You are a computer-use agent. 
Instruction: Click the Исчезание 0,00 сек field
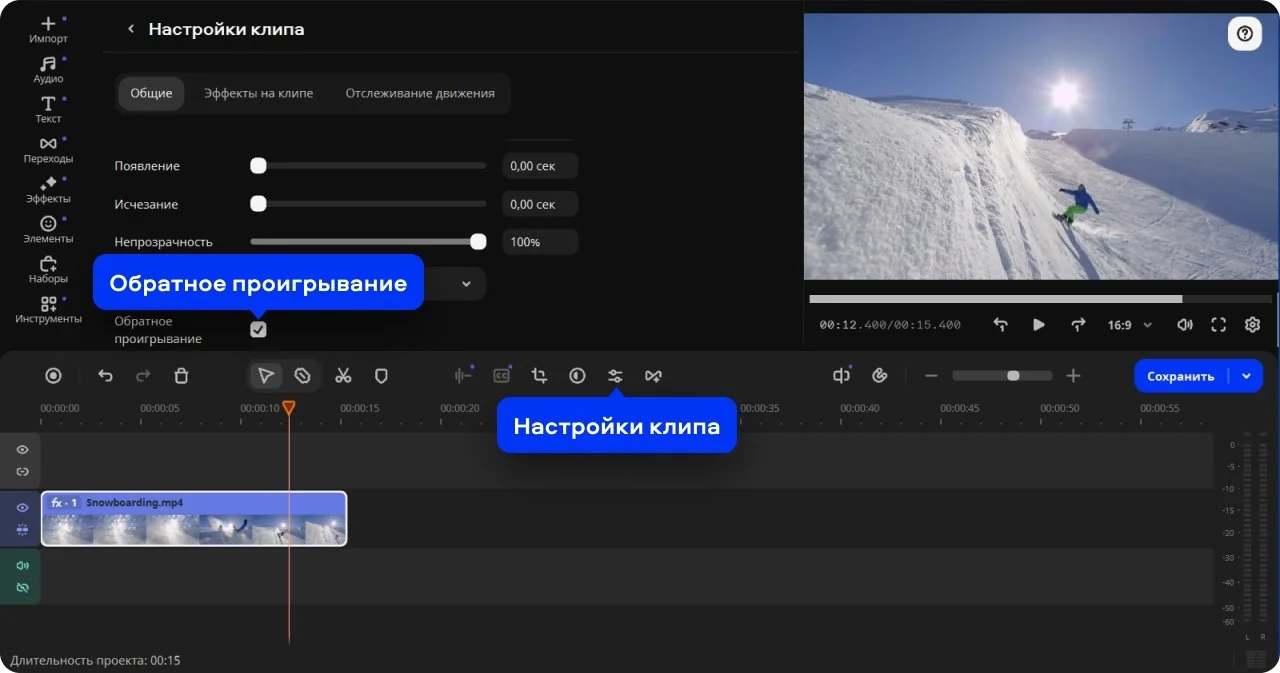pos(540,204)
